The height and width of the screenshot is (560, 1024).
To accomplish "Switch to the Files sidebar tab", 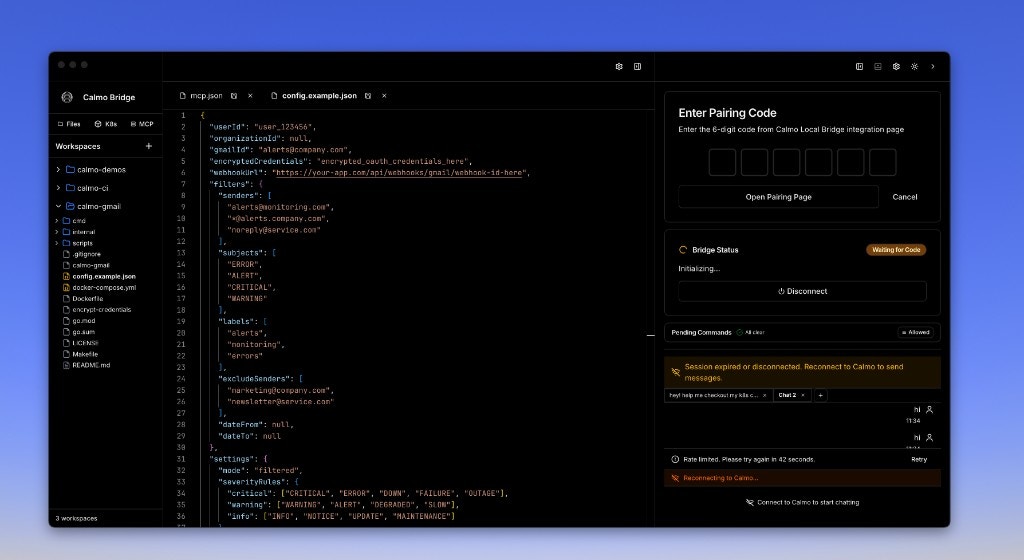I will pos(69,124).
